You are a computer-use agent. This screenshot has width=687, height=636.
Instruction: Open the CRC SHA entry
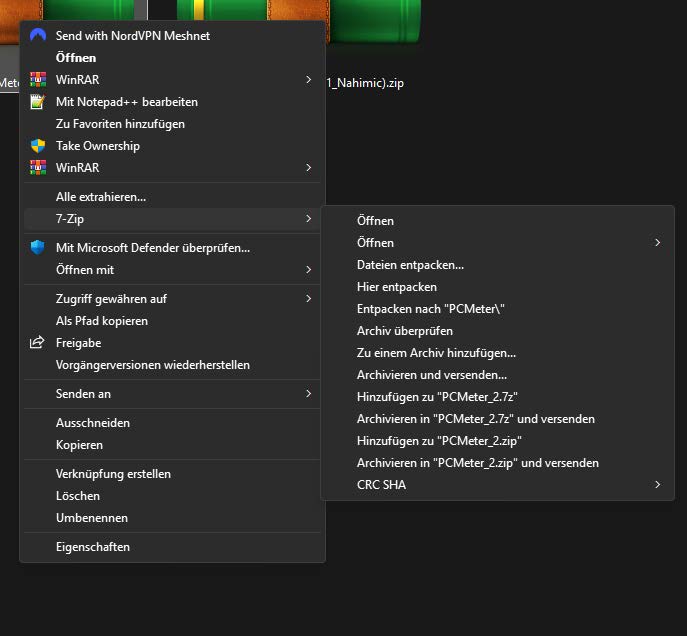click(498, 484)
